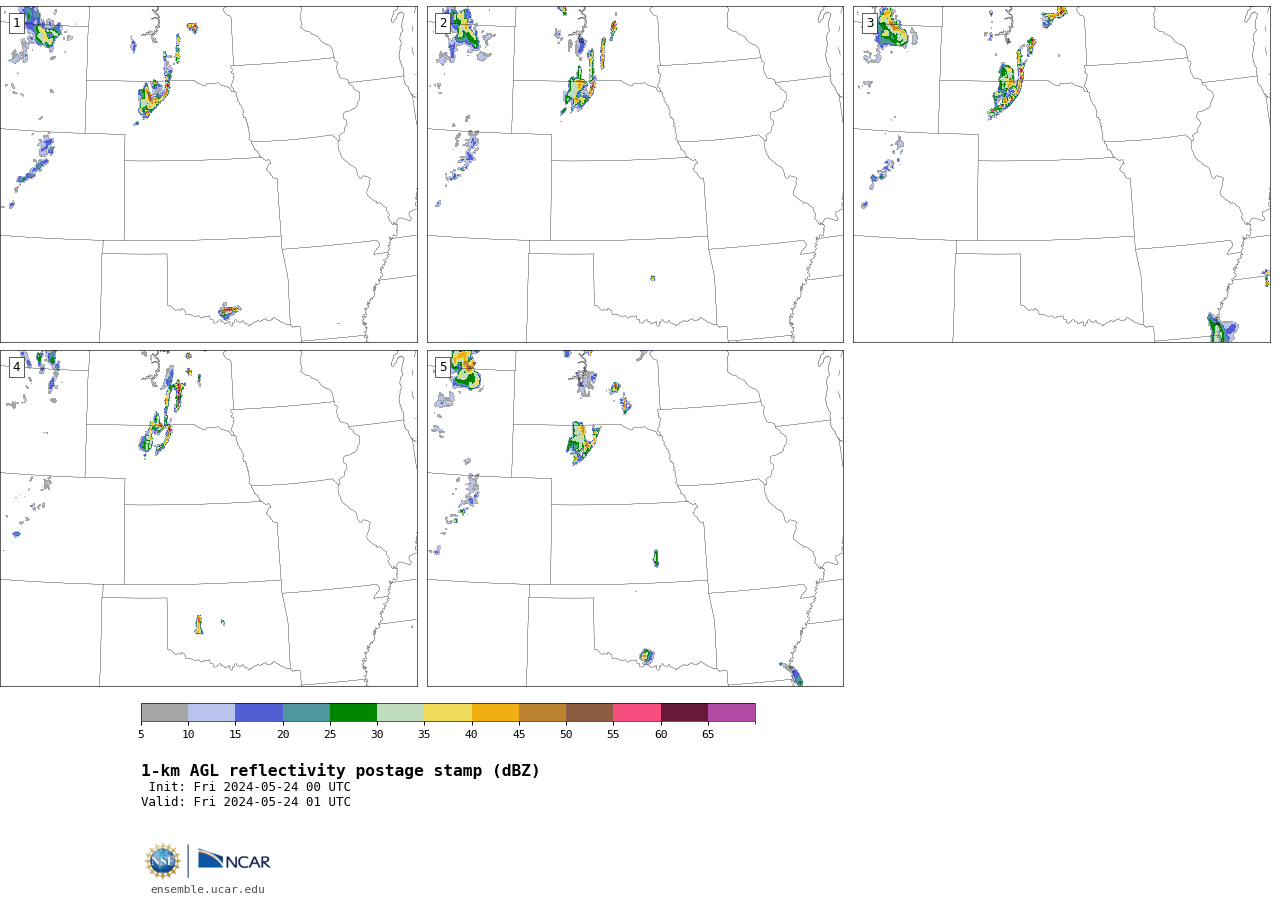Screen dimensions: 1280x901
Task: Click the colorbar tick label 40
Action: pyautogui.click(x=472, y=735)
